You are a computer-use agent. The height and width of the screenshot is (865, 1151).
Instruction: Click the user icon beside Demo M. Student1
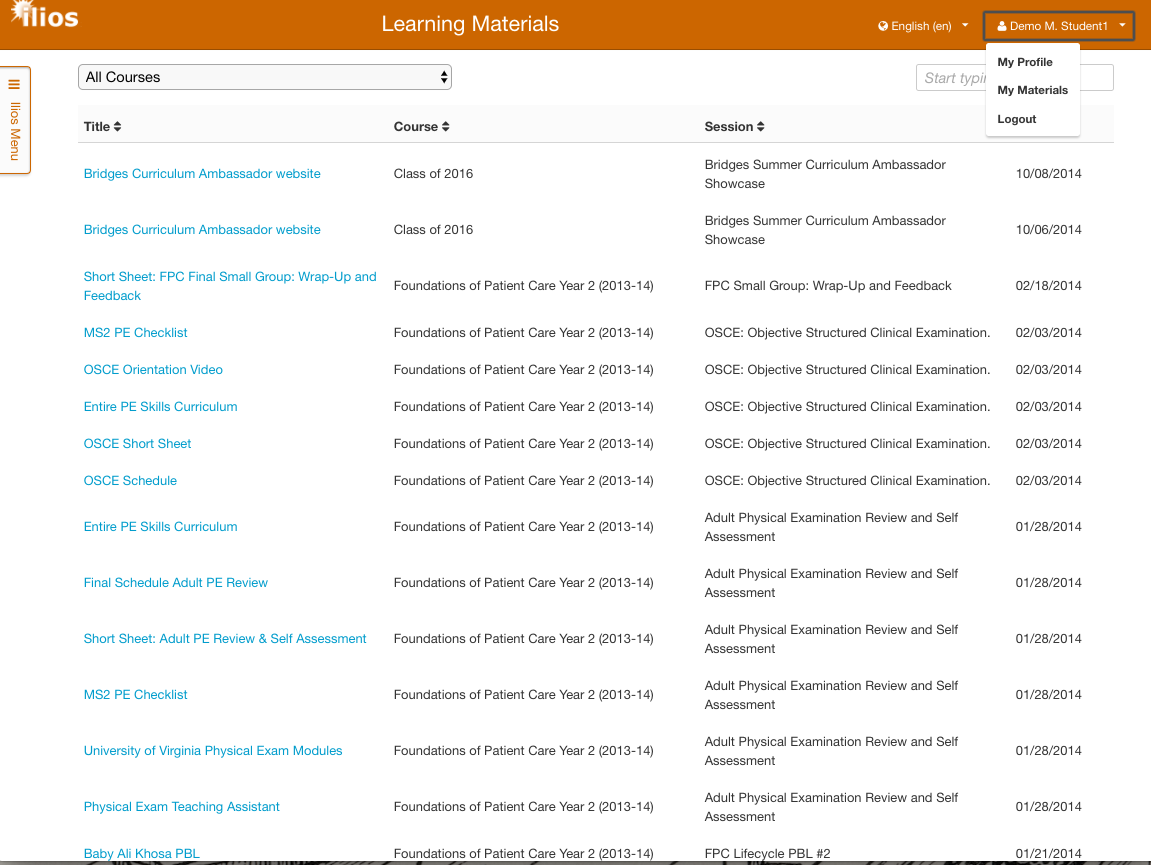(1002, 26)
